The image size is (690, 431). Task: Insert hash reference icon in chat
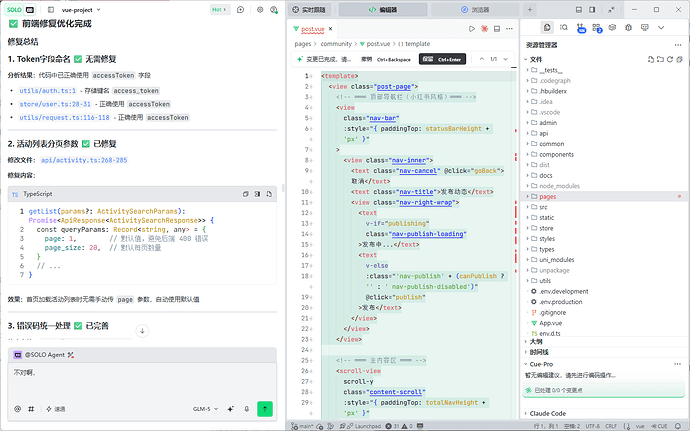pyautogui.click(x=31, y=409)
